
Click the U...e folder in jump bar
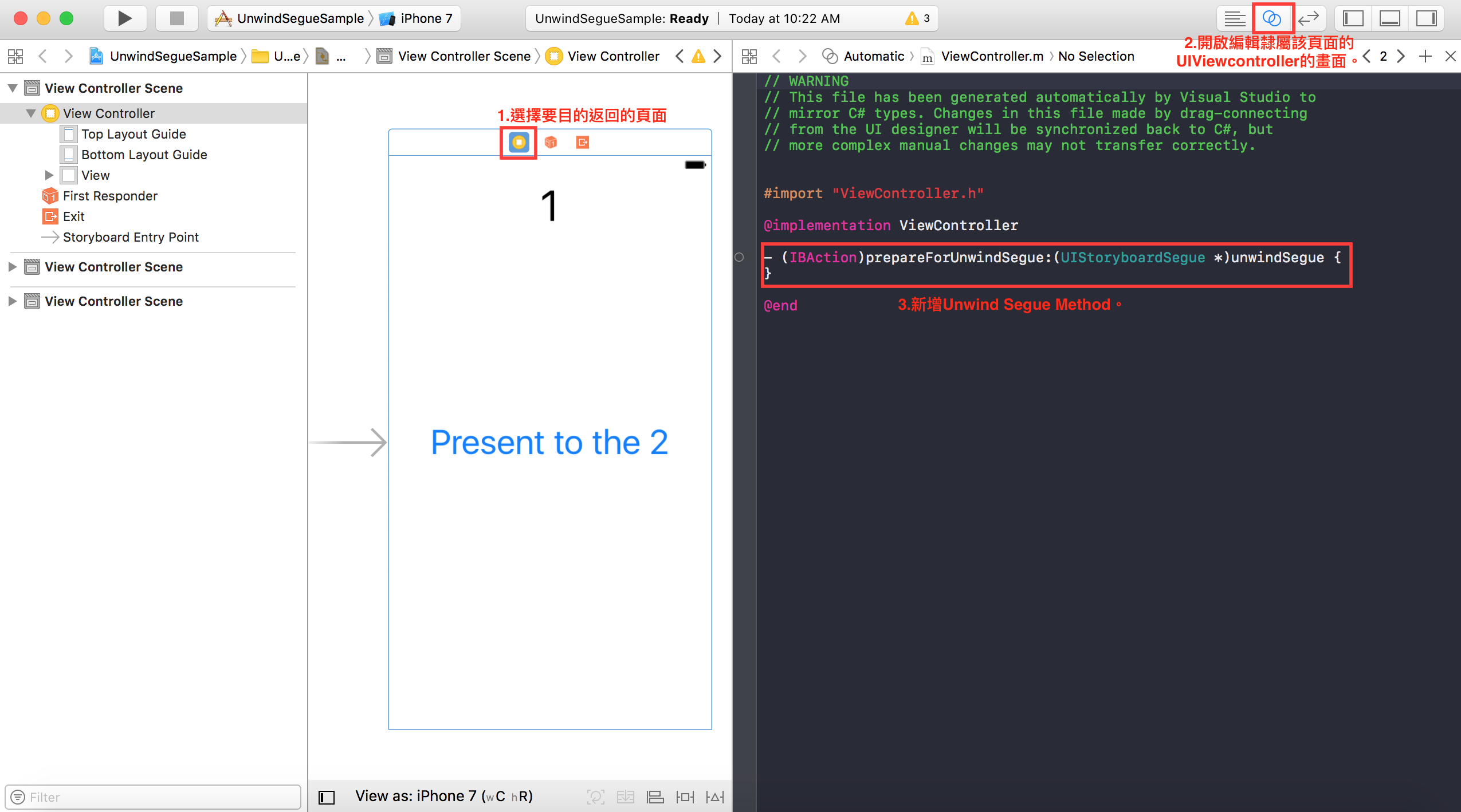(276, 56)
